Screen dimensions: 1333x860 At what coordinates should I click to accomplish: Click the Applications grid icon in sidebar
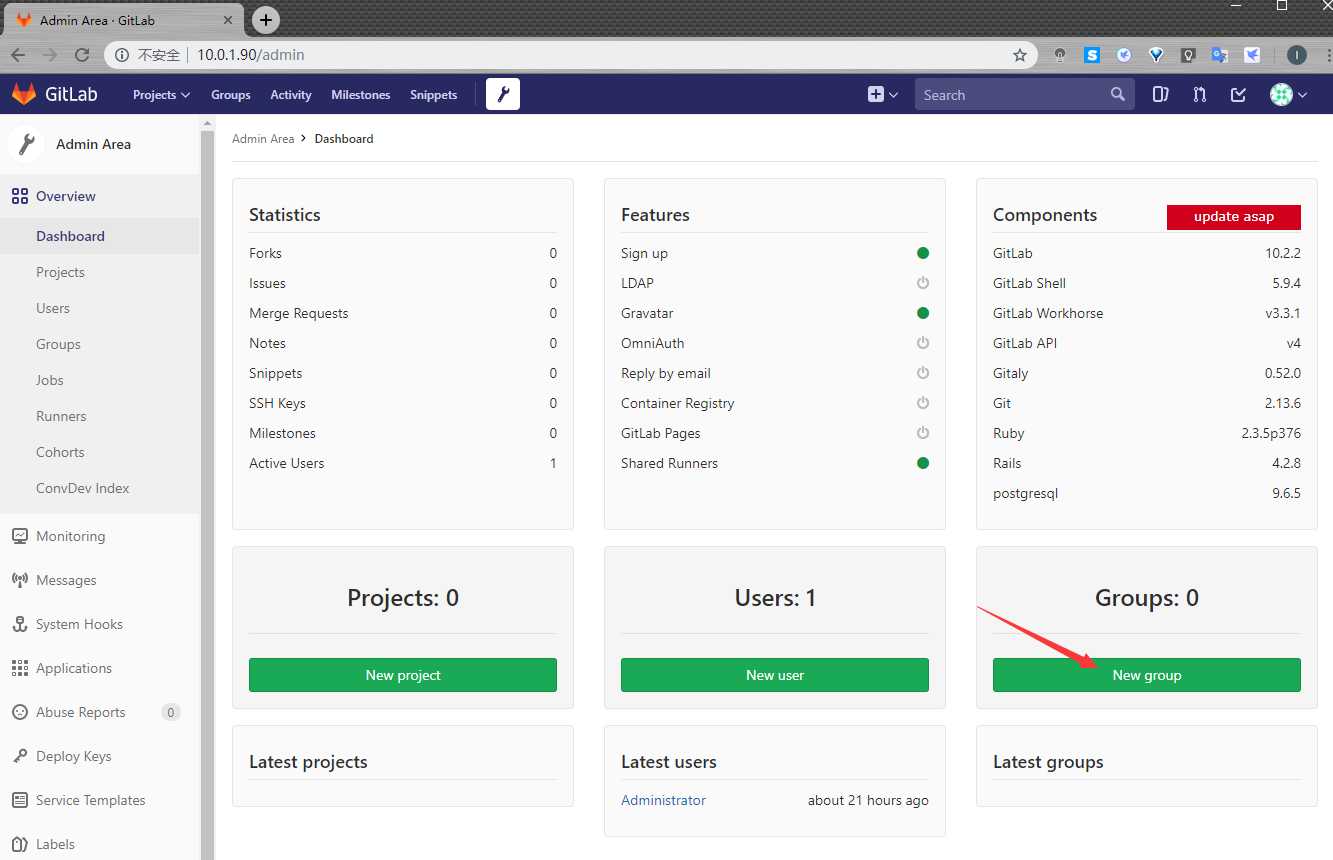(x=20, y=668)
